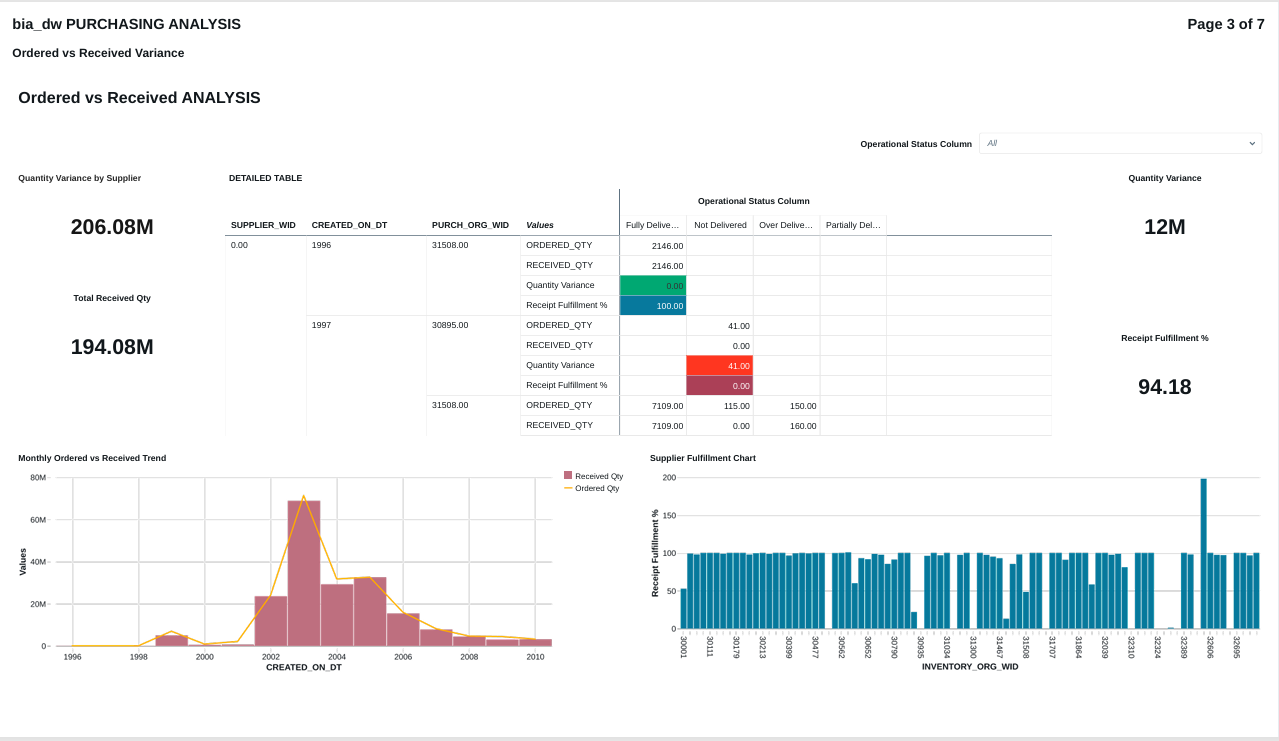Open the Operational Status Column dropdown
The image size is (1279, 741).
pyautogui.click(x=1119, y=143)
